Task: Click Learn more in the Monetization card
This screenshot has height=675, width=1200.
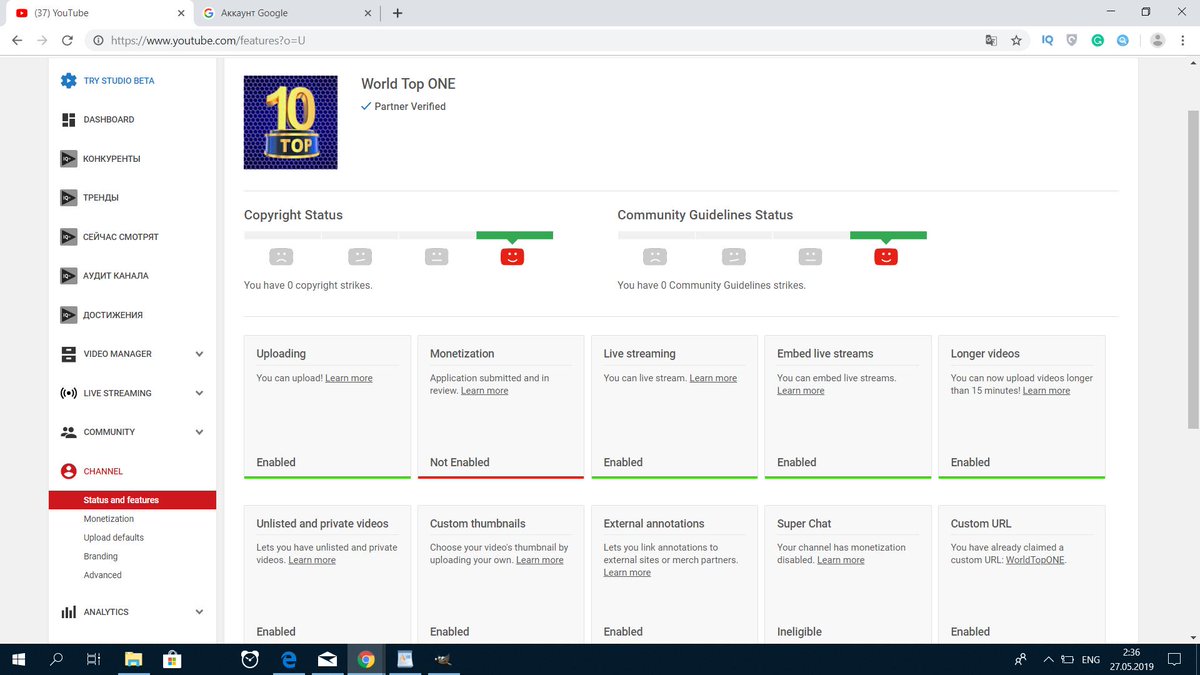Action: point(485,391)
